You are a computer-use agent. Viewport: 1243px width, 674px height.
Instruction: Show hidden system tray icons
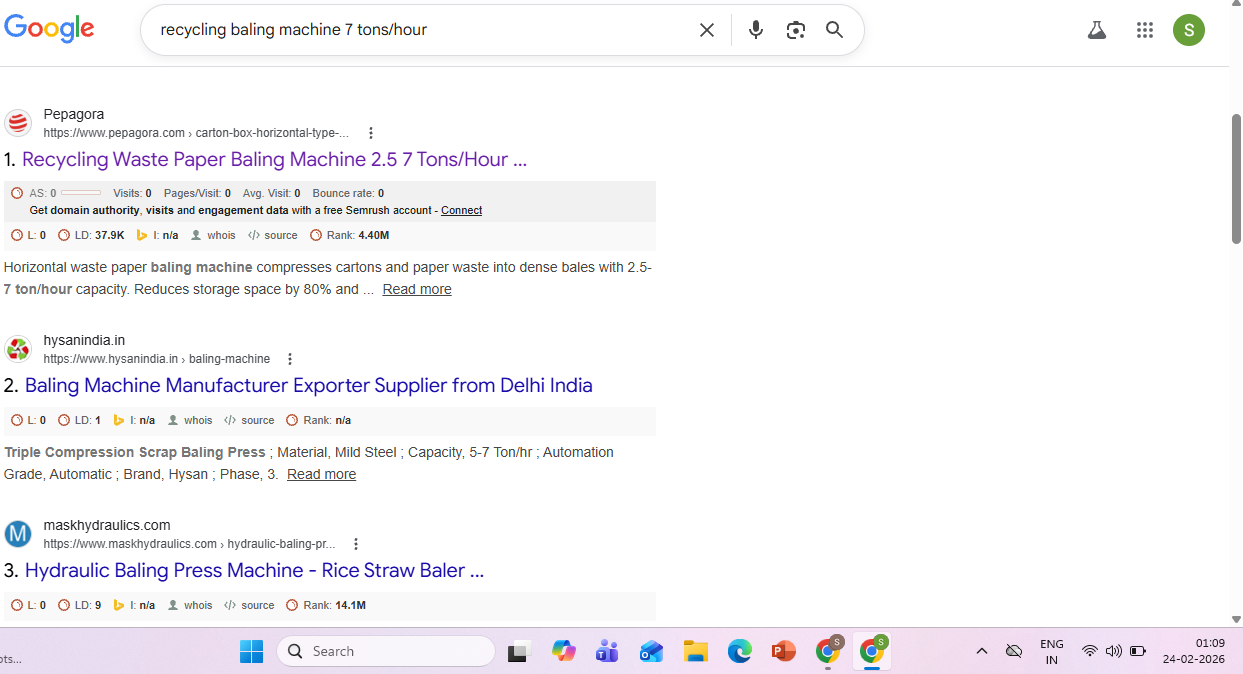tap(982, 651)
